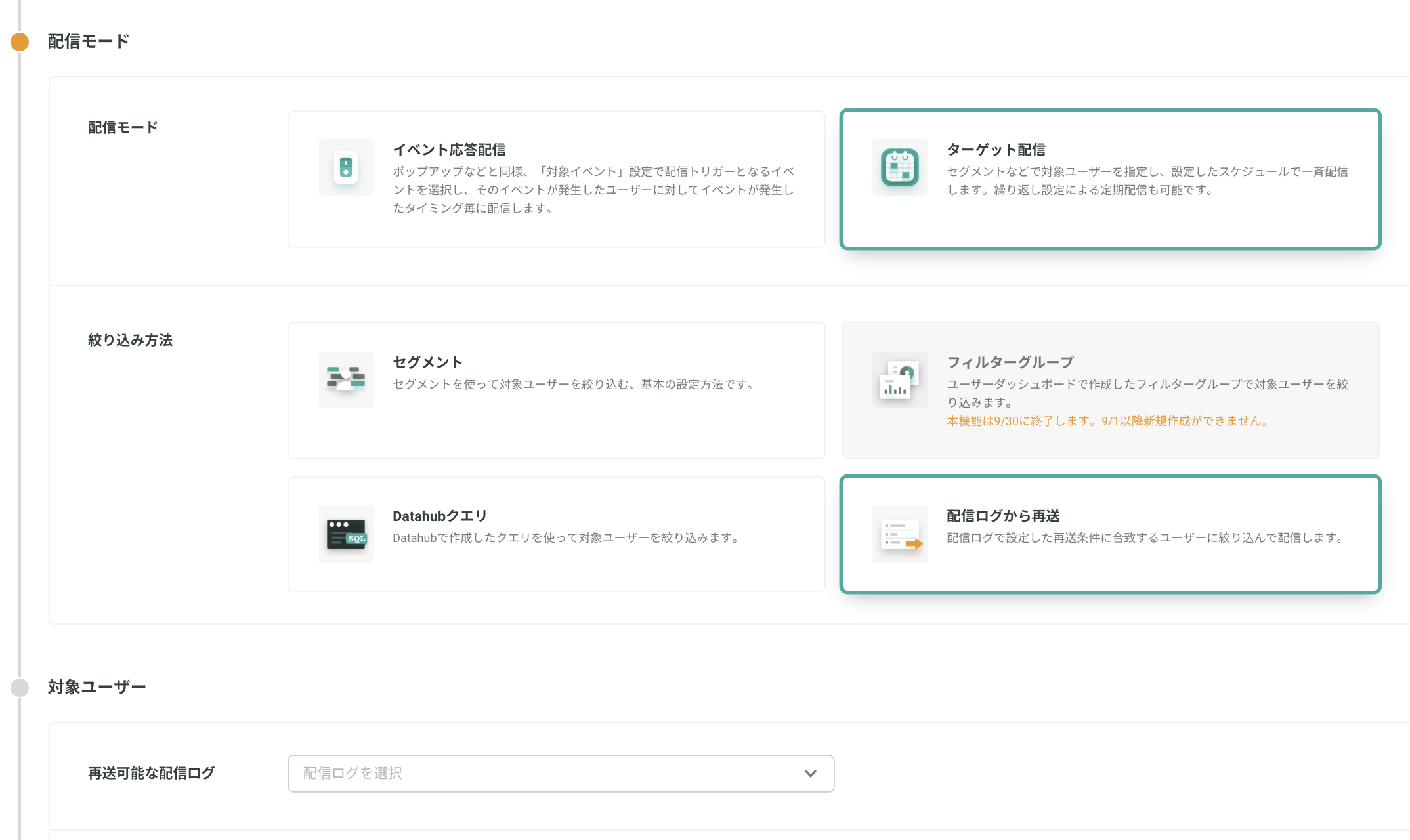This screenshot has height=840, width=1410.
Task: Click the orange 9/30 end-of-feature warning text
Action: pos(1107,421)
